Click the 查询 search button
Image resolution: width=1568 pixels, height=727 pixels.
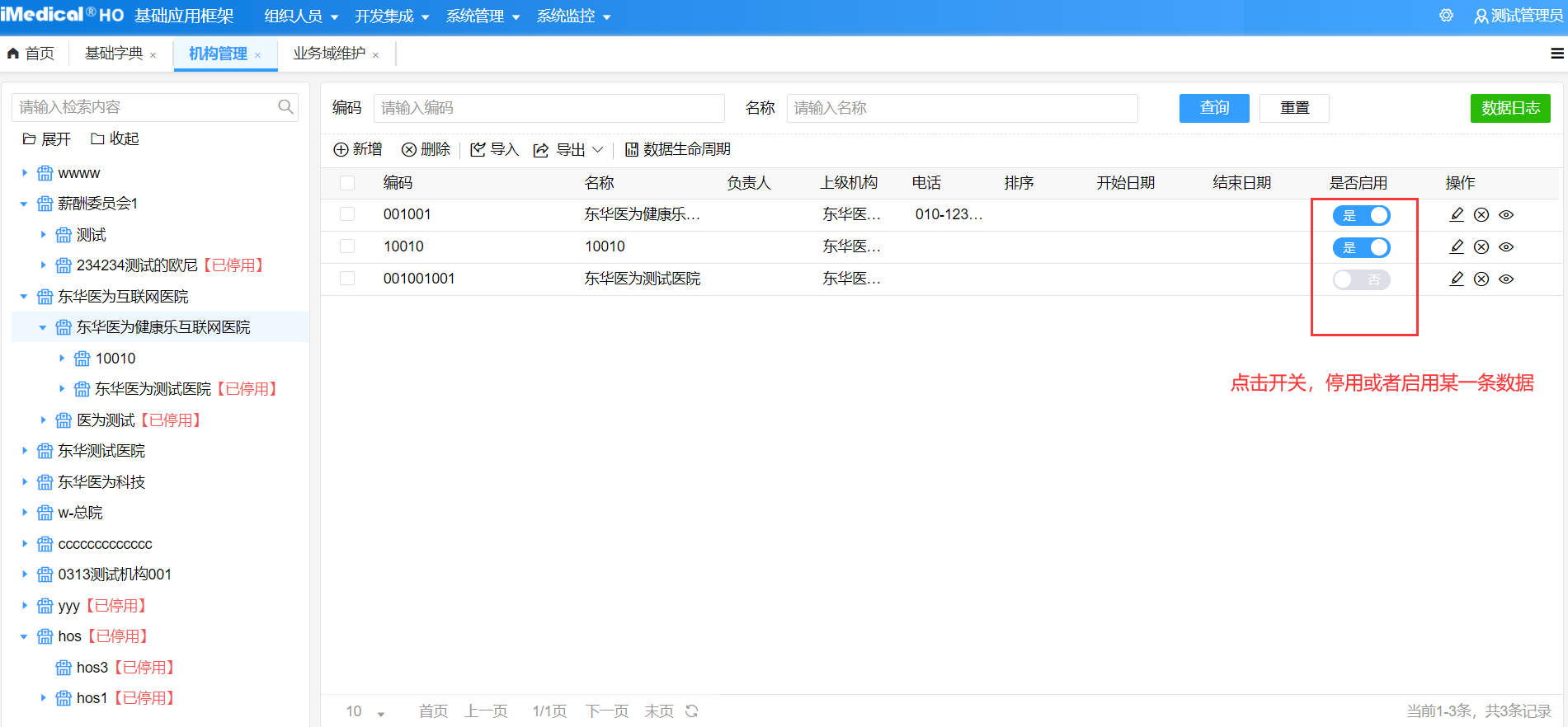[x=1214, y=108]
